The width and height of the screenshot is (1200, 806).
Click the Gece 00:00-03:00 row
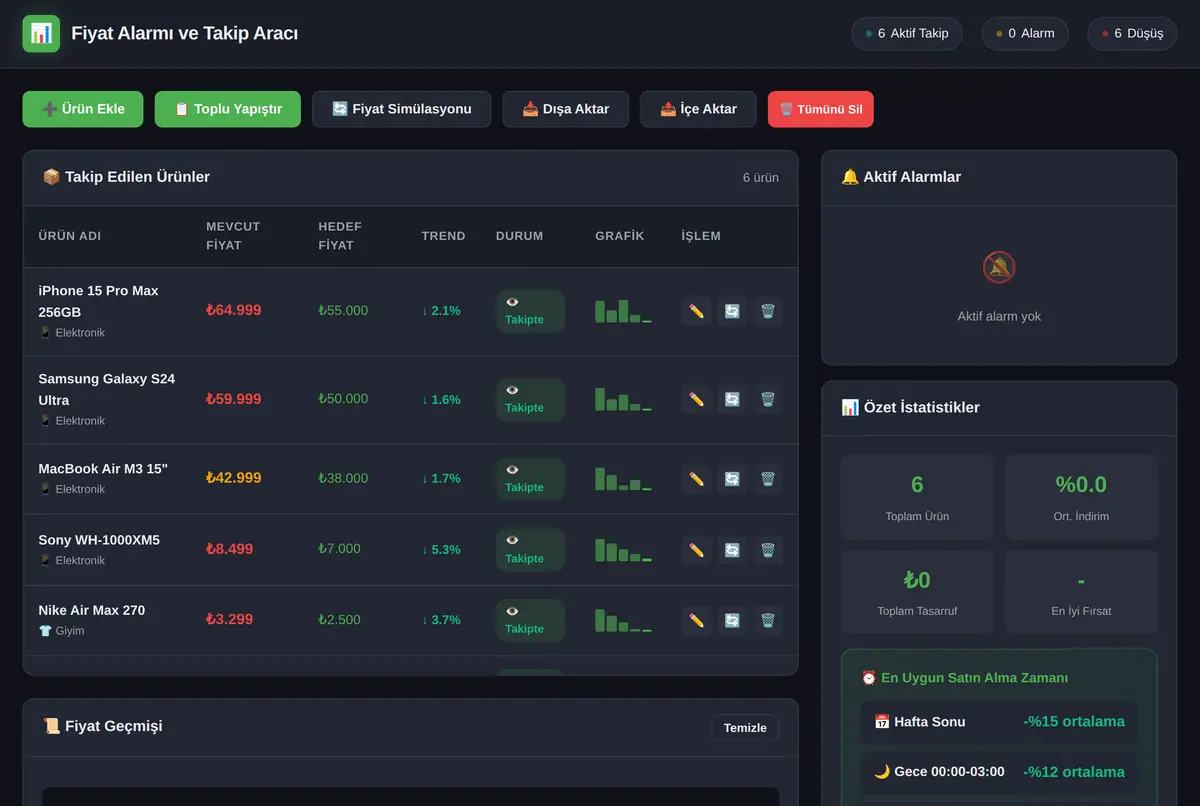(999, 772)
